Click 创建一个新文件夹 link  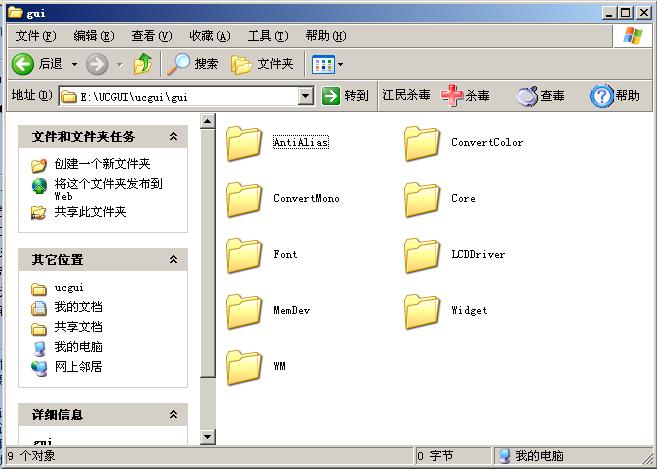coord(102,164)
